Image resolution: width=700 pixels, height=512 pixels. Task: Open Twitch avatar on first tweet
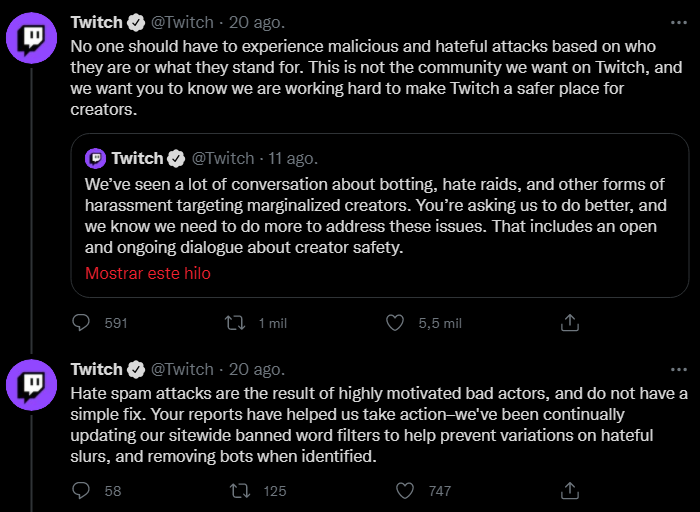(x=33, y=40)
